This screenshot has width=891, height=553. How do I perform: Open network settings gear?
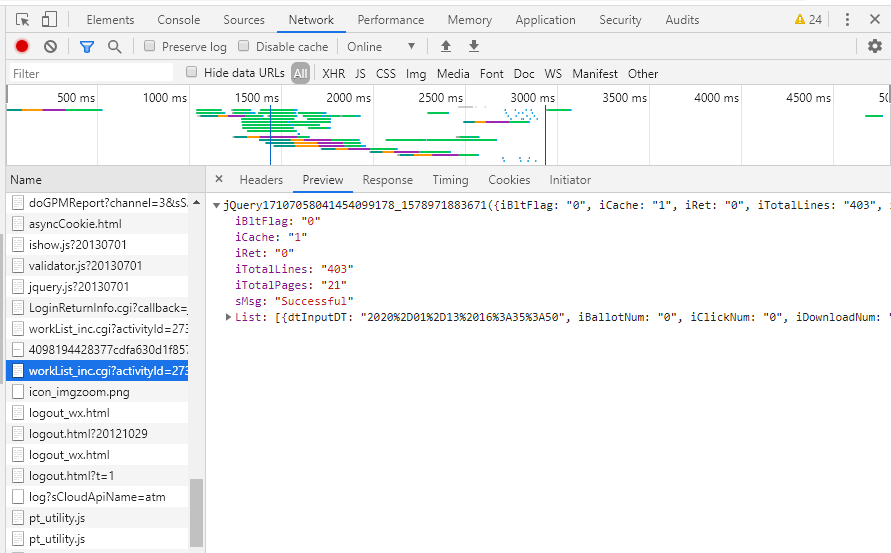click(875, 46)
